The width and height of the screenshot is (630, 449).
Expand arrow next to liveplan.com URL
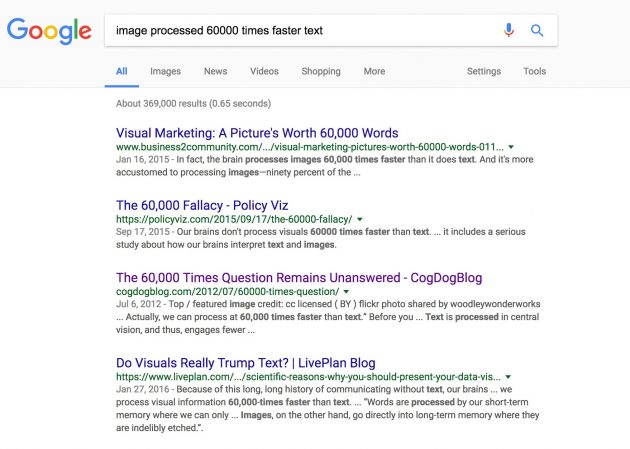coord(508,377)
